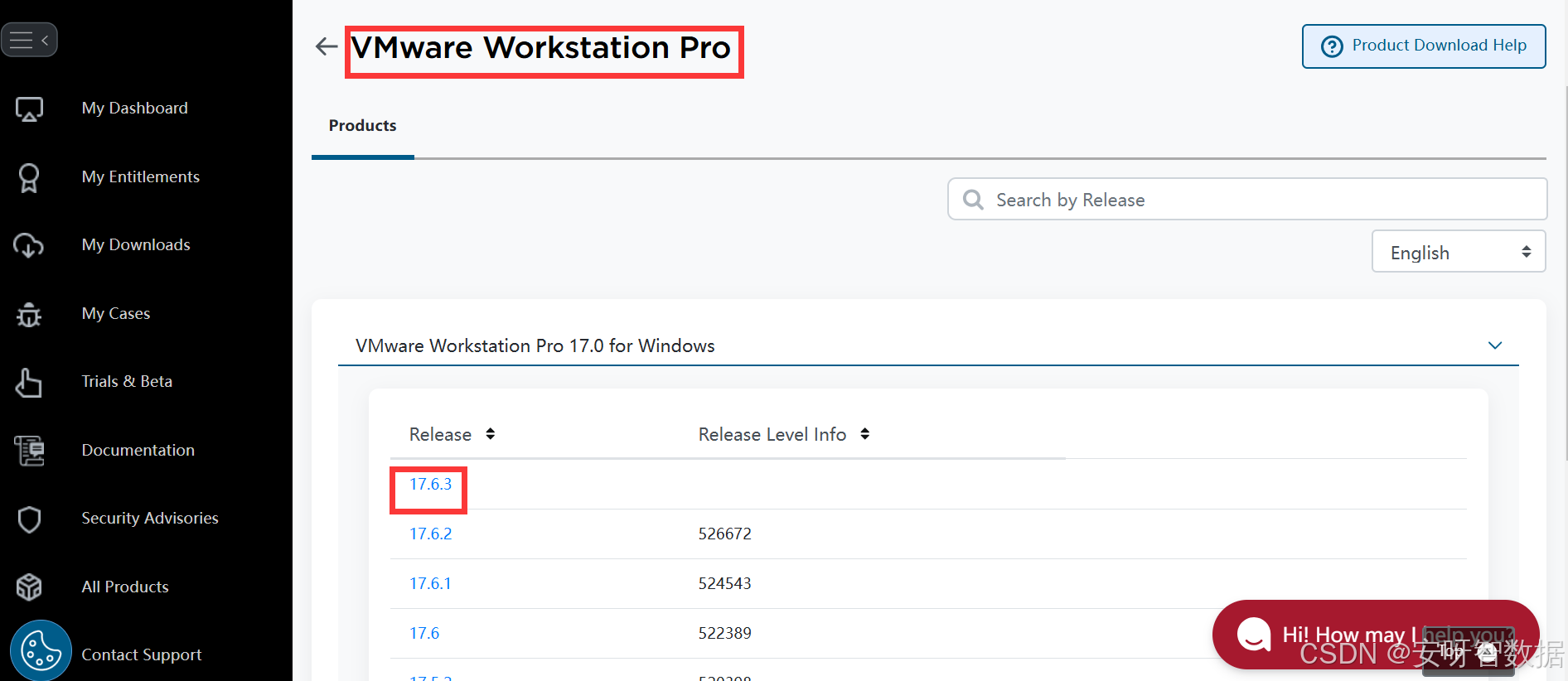Collapse the sidebar with the hamburger button
This screenshot has height=681, width=1568.
click(x=29, y=40)
